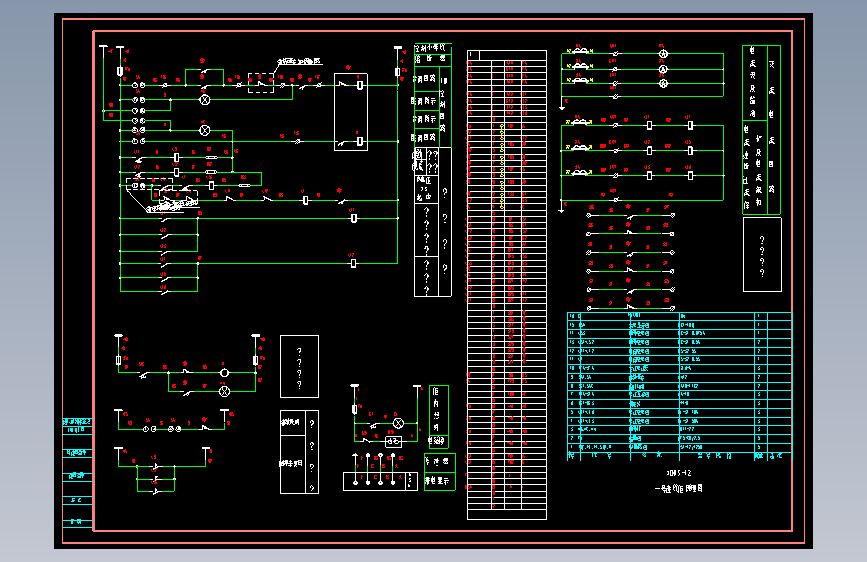This screenshot has height=562, width=867.
Task: Click the underlined callout label above the dashed box
Action: point(300,61)
